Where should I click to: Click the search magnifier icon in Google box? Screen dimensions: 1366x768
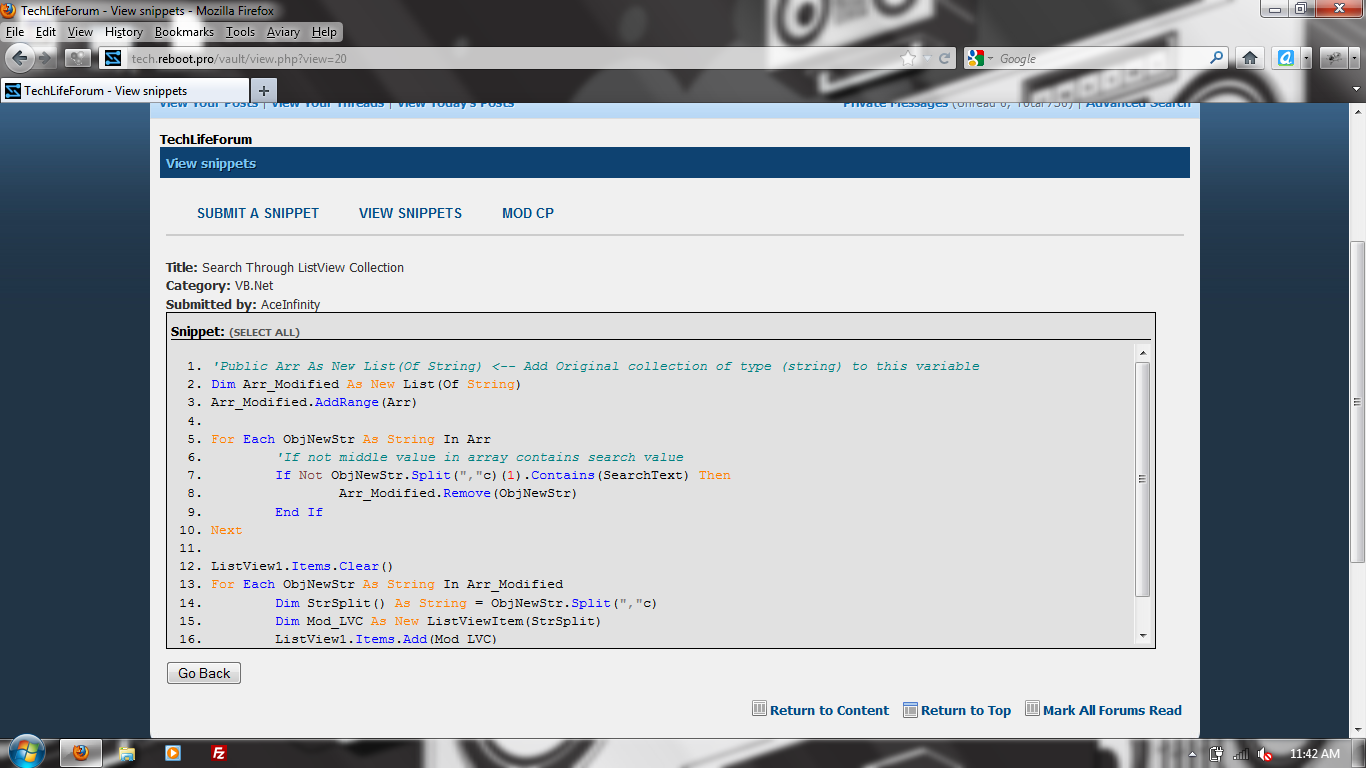[1217, 58]
